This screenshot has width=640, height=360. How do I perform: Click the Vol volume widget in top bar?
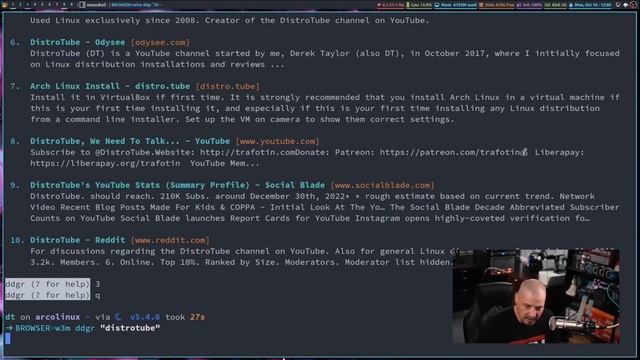tap(529, 5)
